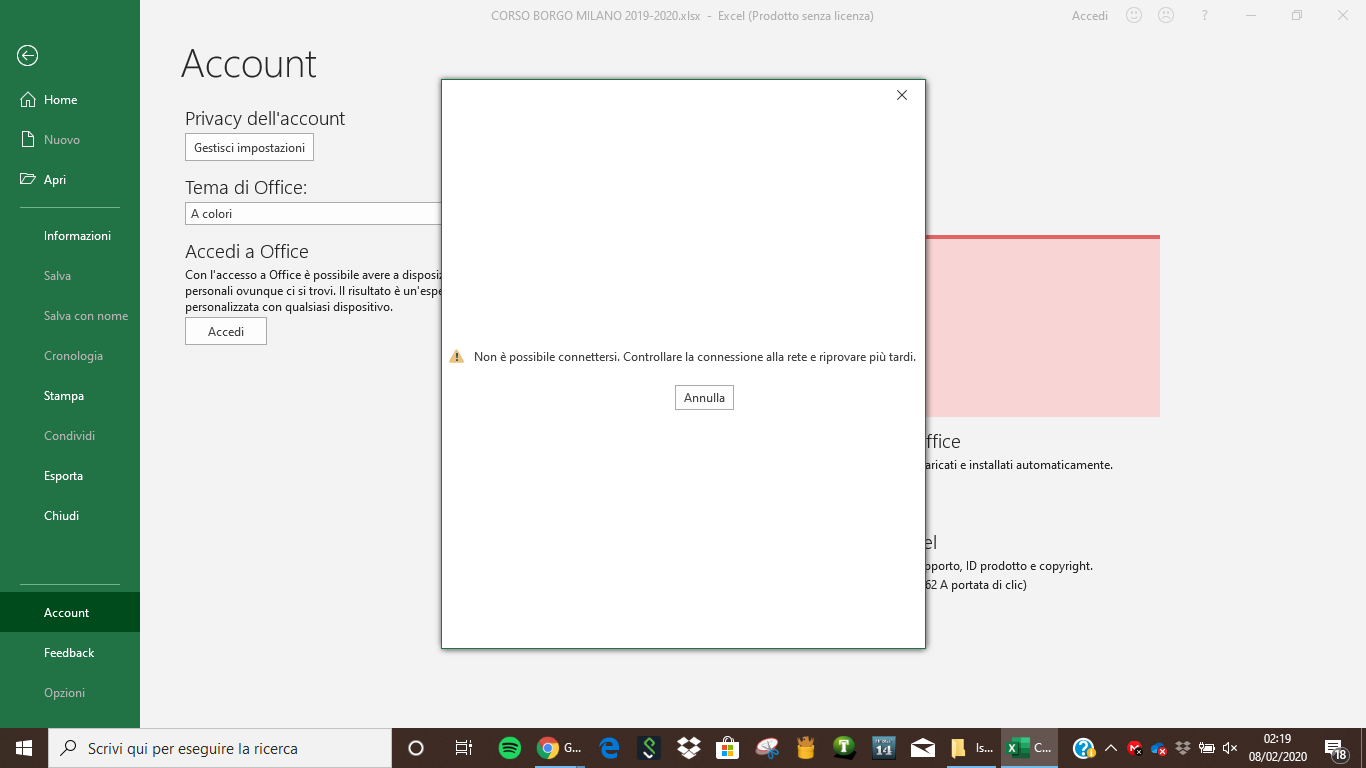Open the Feedback page

[70, 653]
